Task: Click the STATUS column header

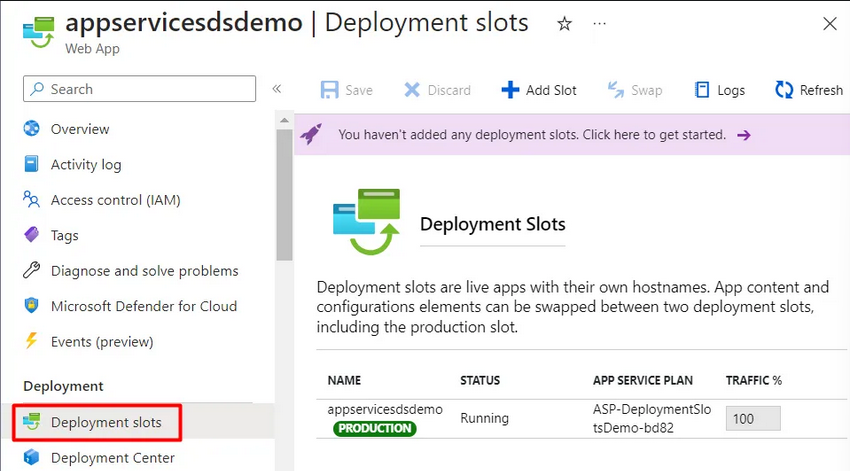Action: click(480, 380)
